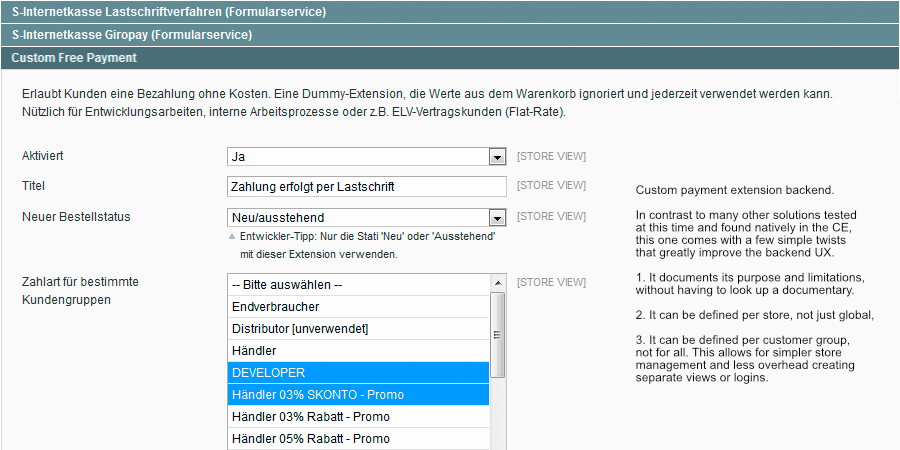The width and height of the screenshot is (900, 450).
Task: Choose Distributor [unverwendet] in the list
Action: pos(359,329)
